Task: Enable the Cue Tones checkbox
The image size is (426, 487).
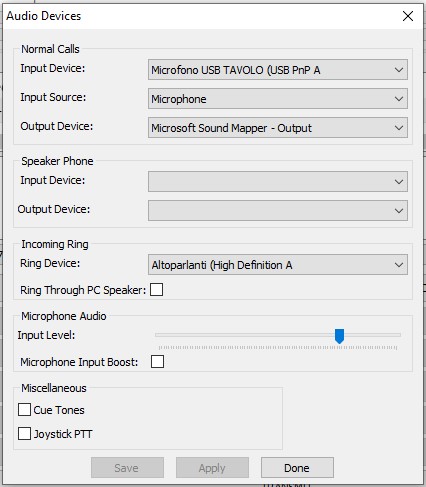Action: [x=24, y=410]
